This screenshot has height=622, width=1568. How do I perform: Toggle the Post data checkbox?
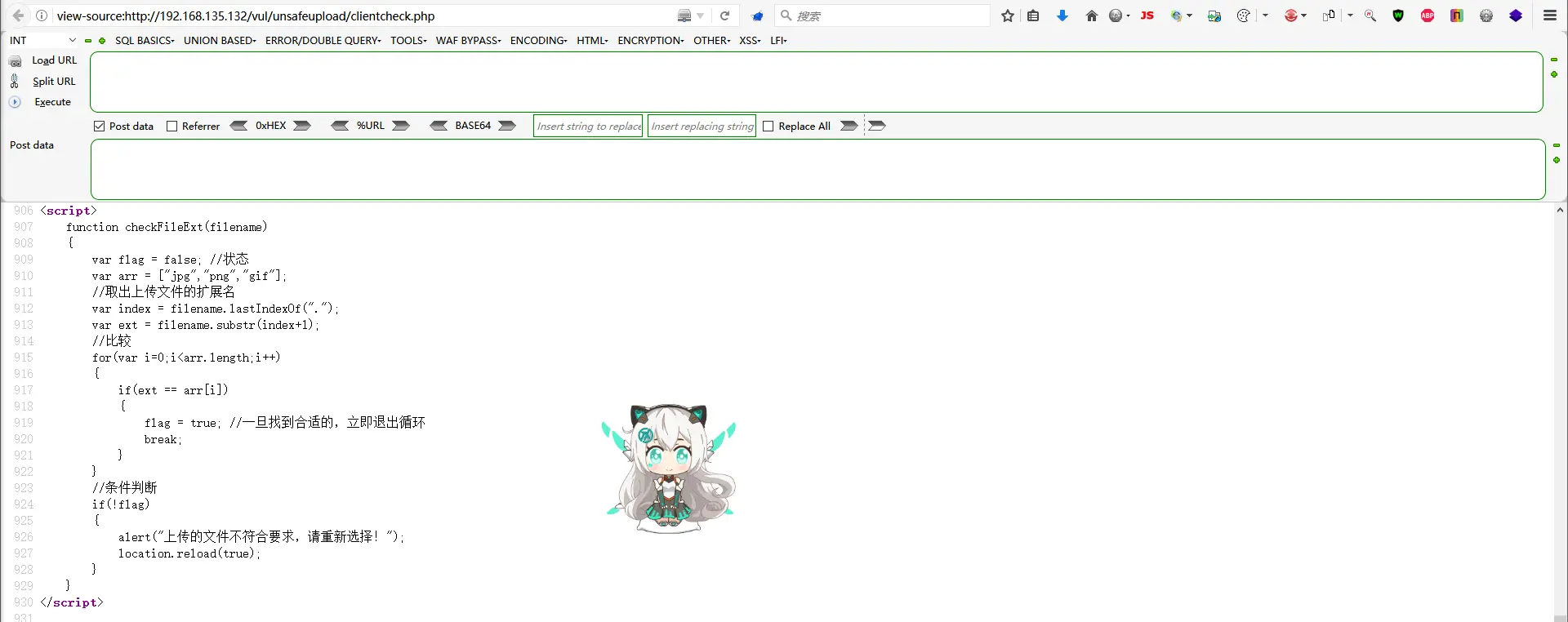tap(100, 126)
